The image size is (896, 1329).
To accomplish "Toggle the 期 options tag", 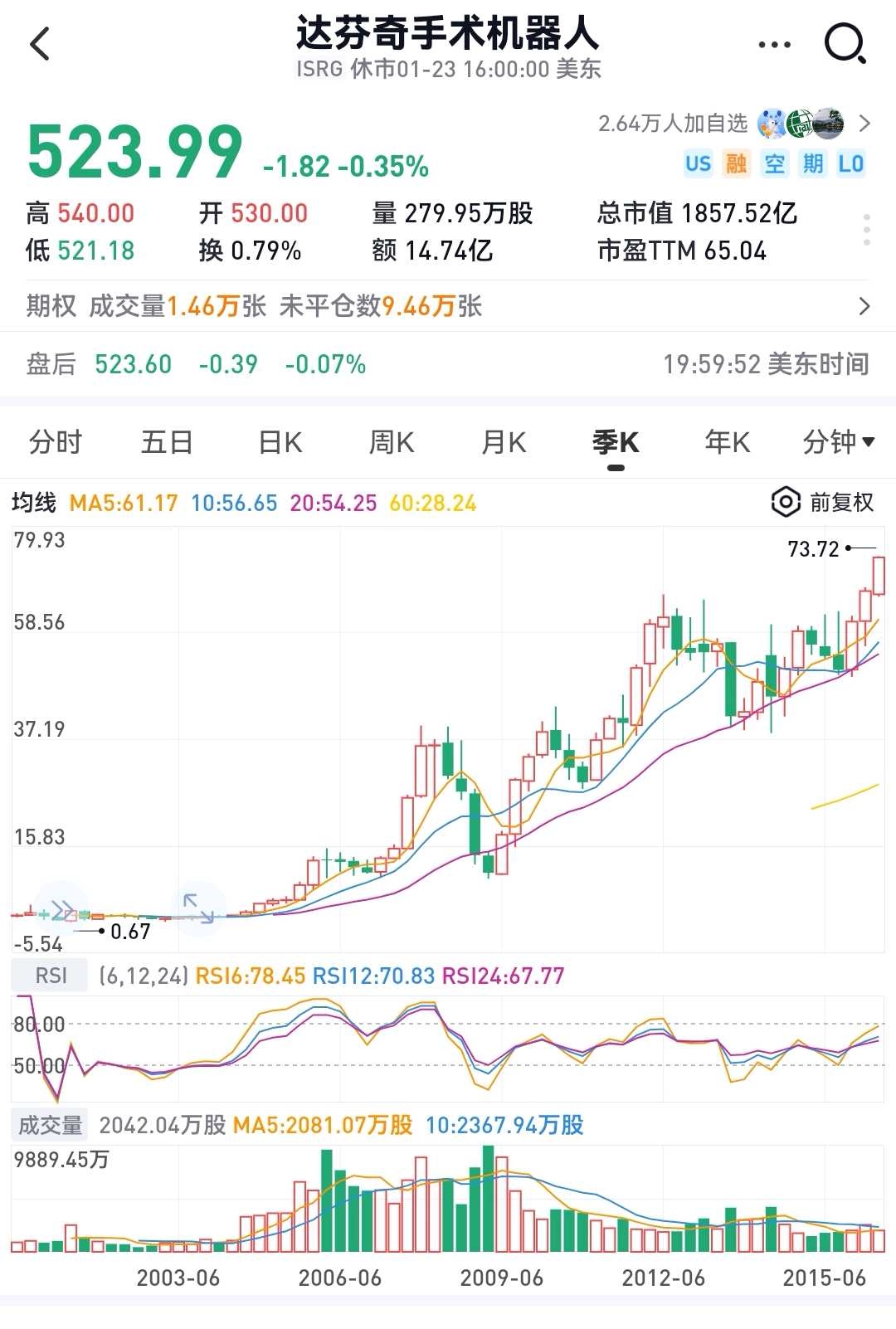I will point(812,163).
